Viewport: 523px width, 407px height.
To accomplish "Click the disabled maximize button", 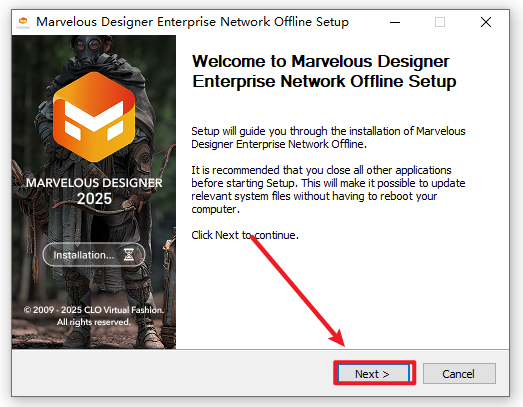I will point(440,22).
